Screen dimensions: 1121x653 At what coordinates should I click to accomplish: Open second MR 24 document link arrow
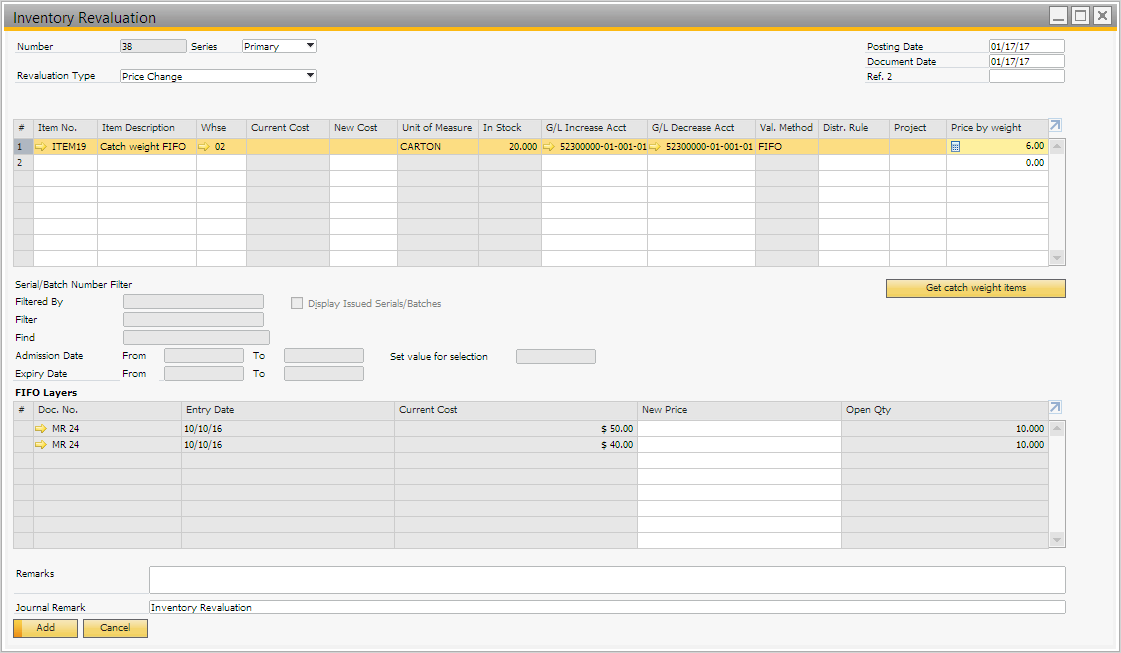[41, 445]
